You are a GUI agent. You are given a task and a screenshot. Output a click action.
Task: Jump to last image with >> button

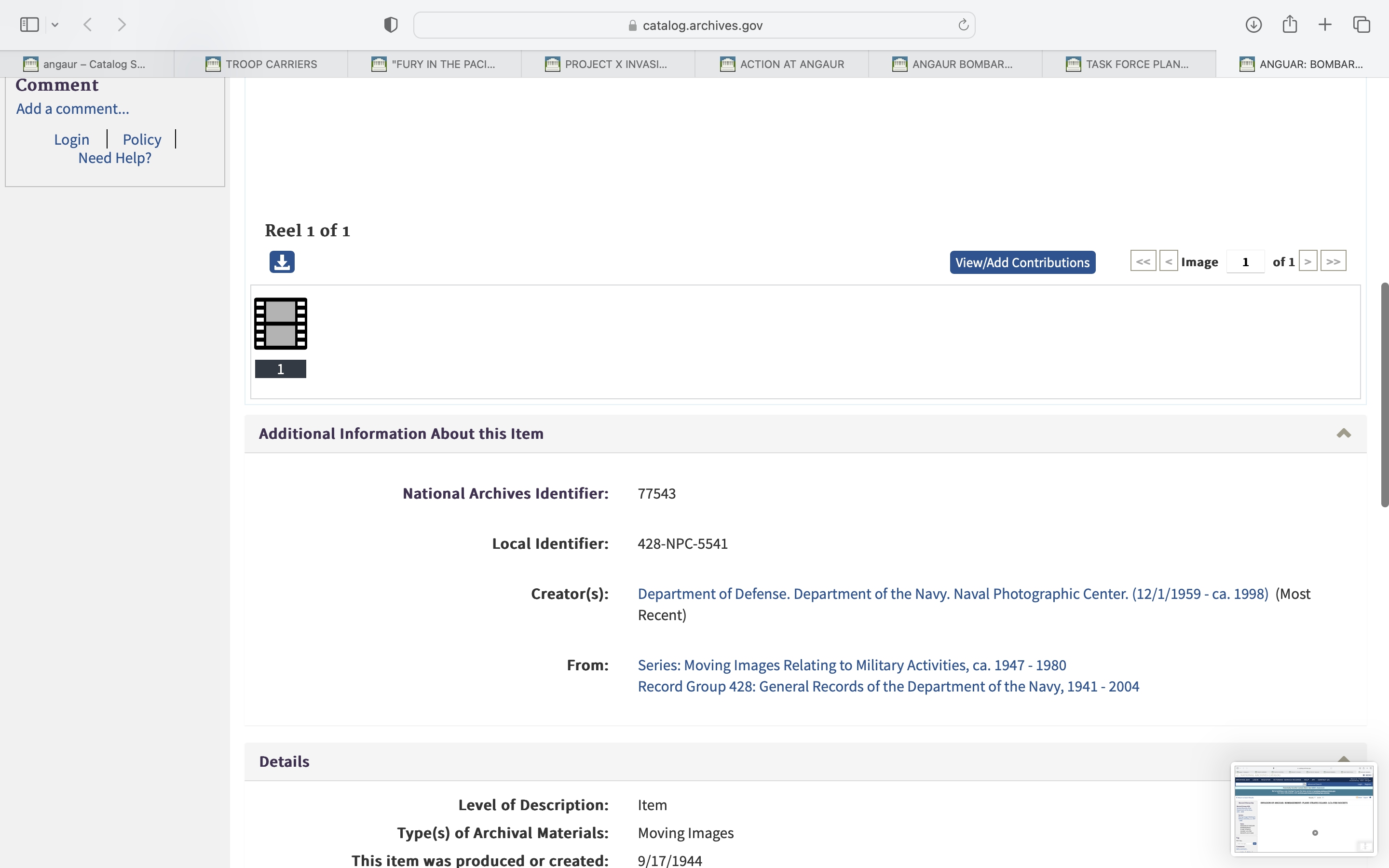point(1333,262)
